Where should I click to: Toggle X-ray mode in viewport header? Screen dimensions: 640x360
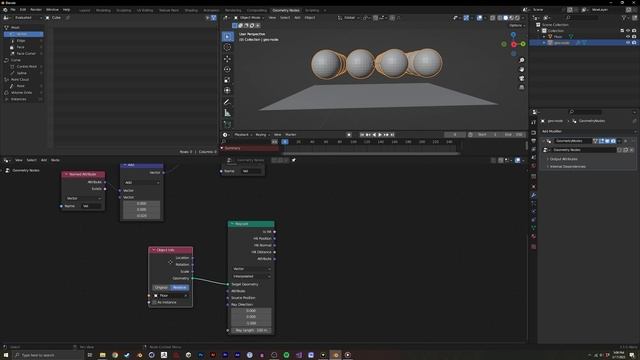pos(493,18)
